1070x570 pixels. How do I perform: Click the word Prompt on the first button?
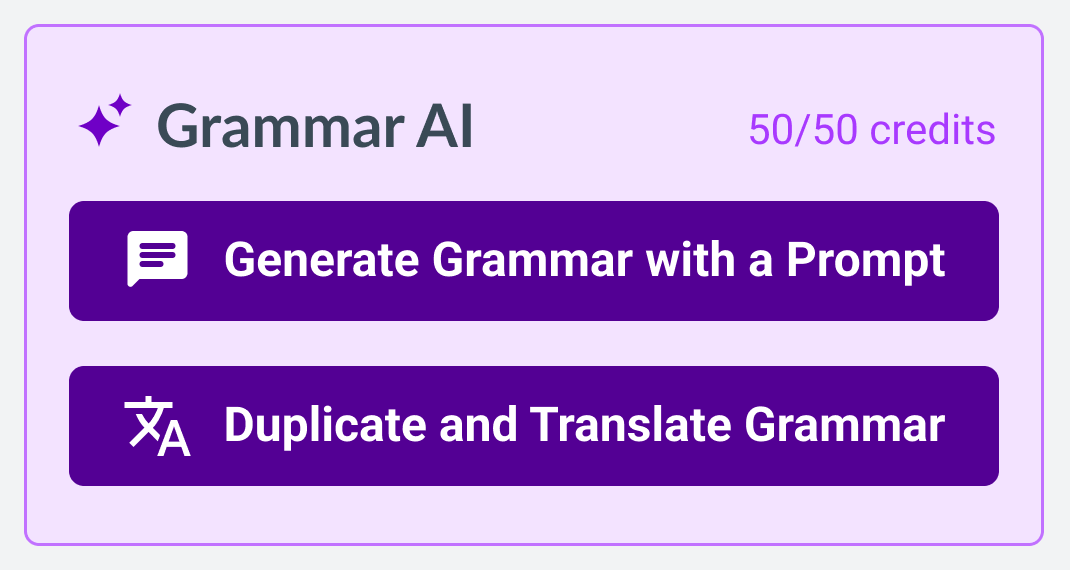(x=866, y=262)
